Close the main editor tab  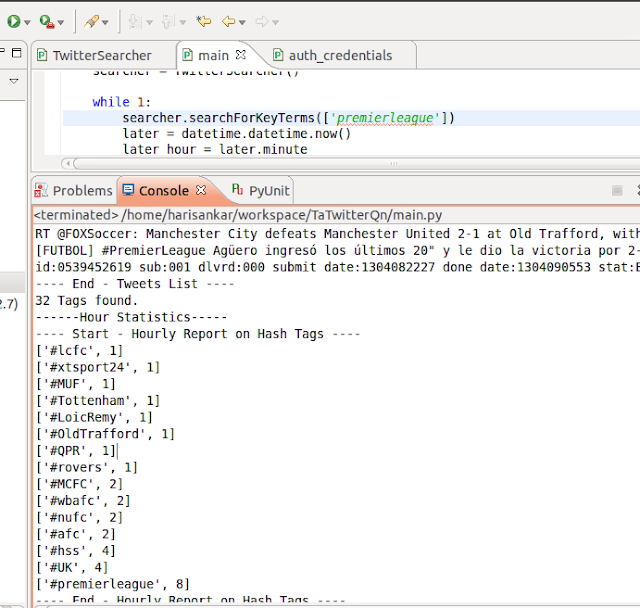click(241, 55)
